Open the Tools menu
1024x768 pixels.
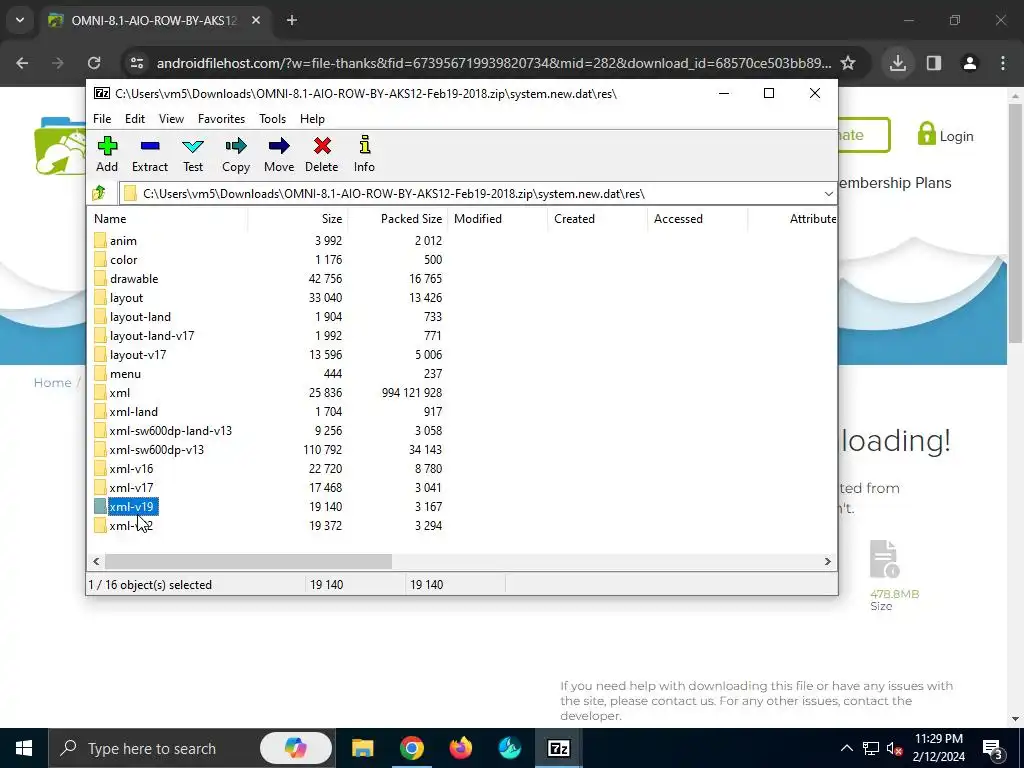point(272,119)
